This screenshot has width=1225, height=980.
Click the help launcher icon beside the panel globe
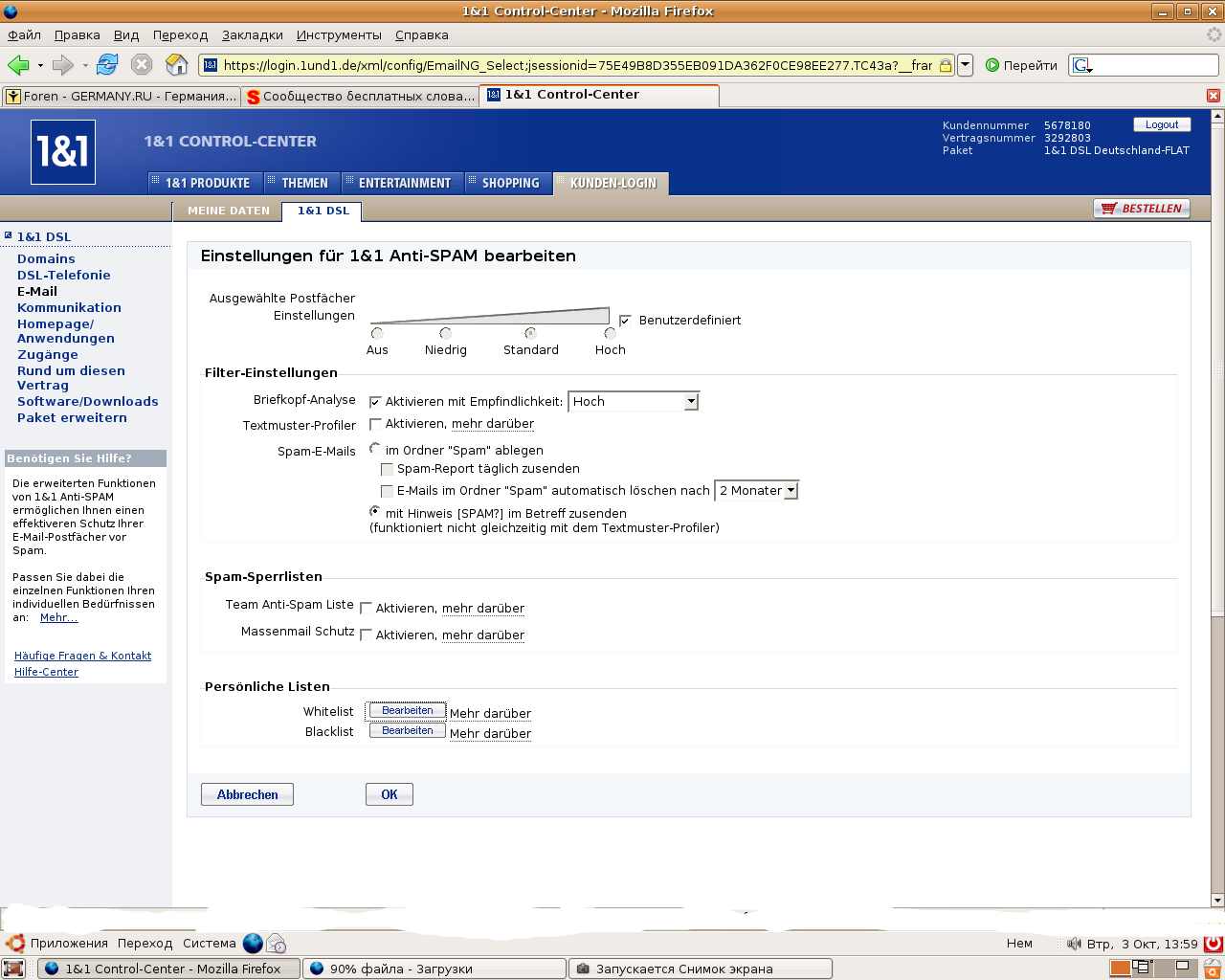277,944
